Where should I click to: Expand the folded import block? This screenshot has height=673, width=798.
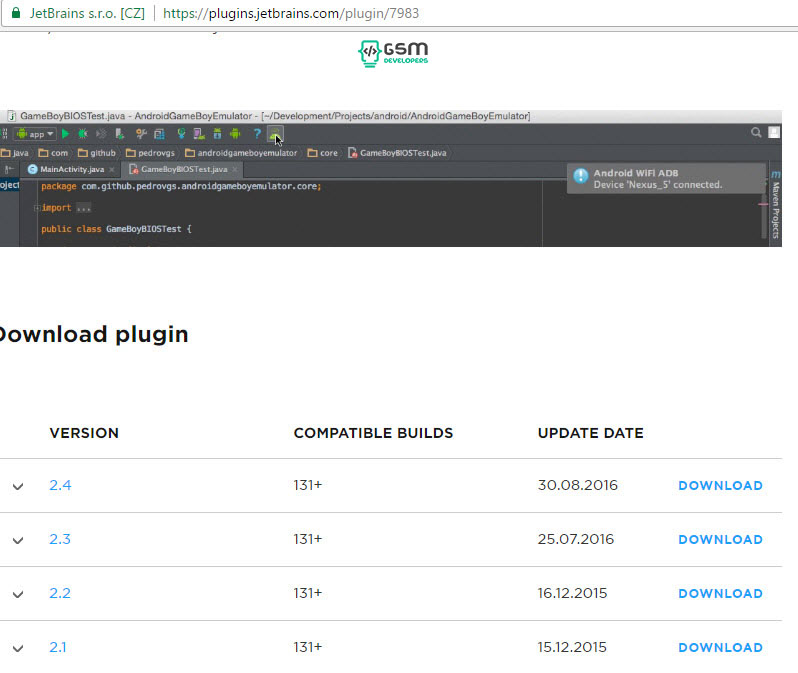(37, 208)
